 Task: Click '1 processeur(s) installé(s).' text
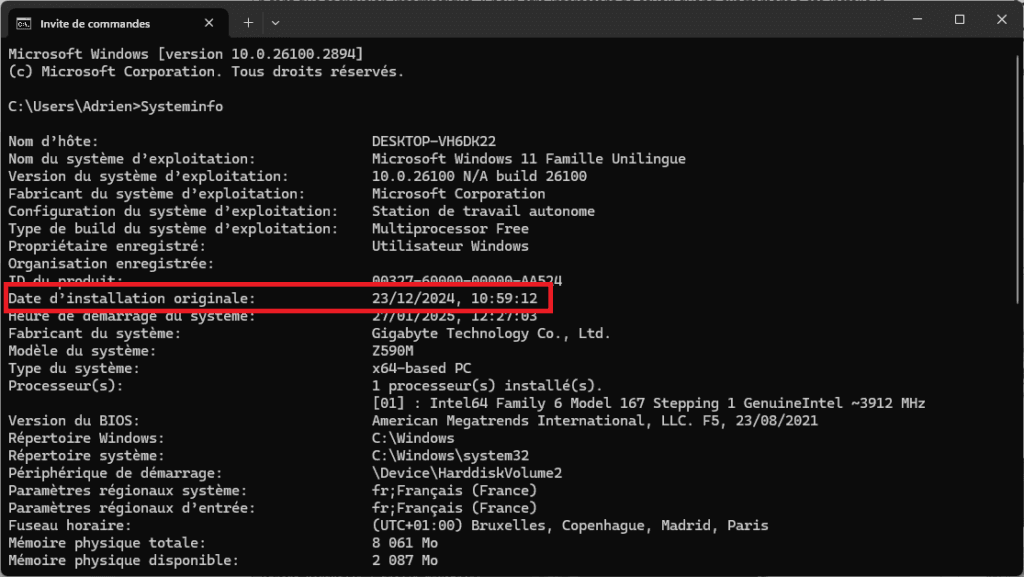click(x=487, y=386)
